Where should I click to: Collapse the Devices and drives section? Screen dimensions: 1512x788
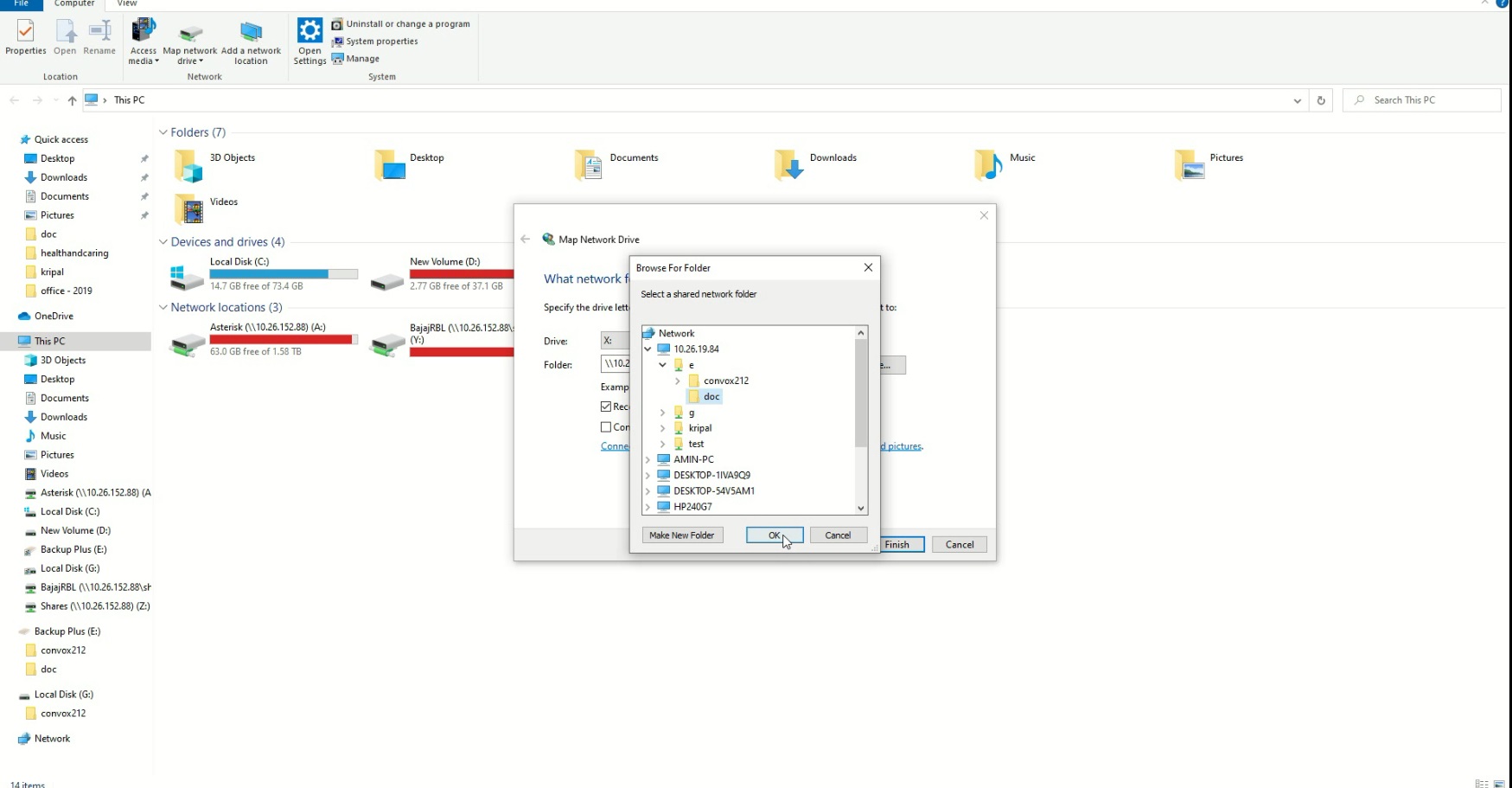[163, 241]
